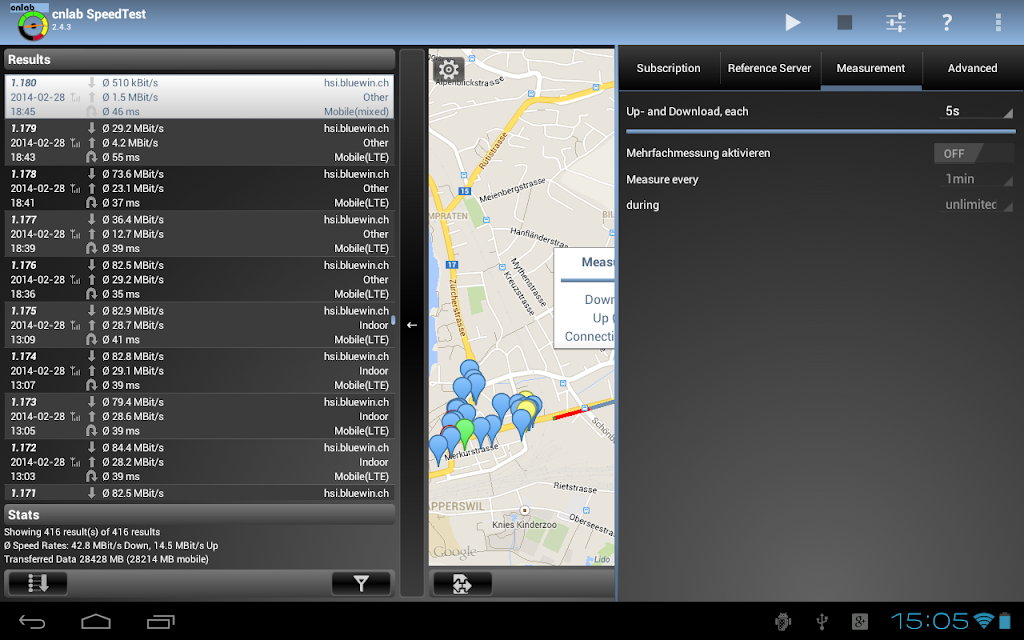Tap the green map pin marker

(x=464, y=434)
